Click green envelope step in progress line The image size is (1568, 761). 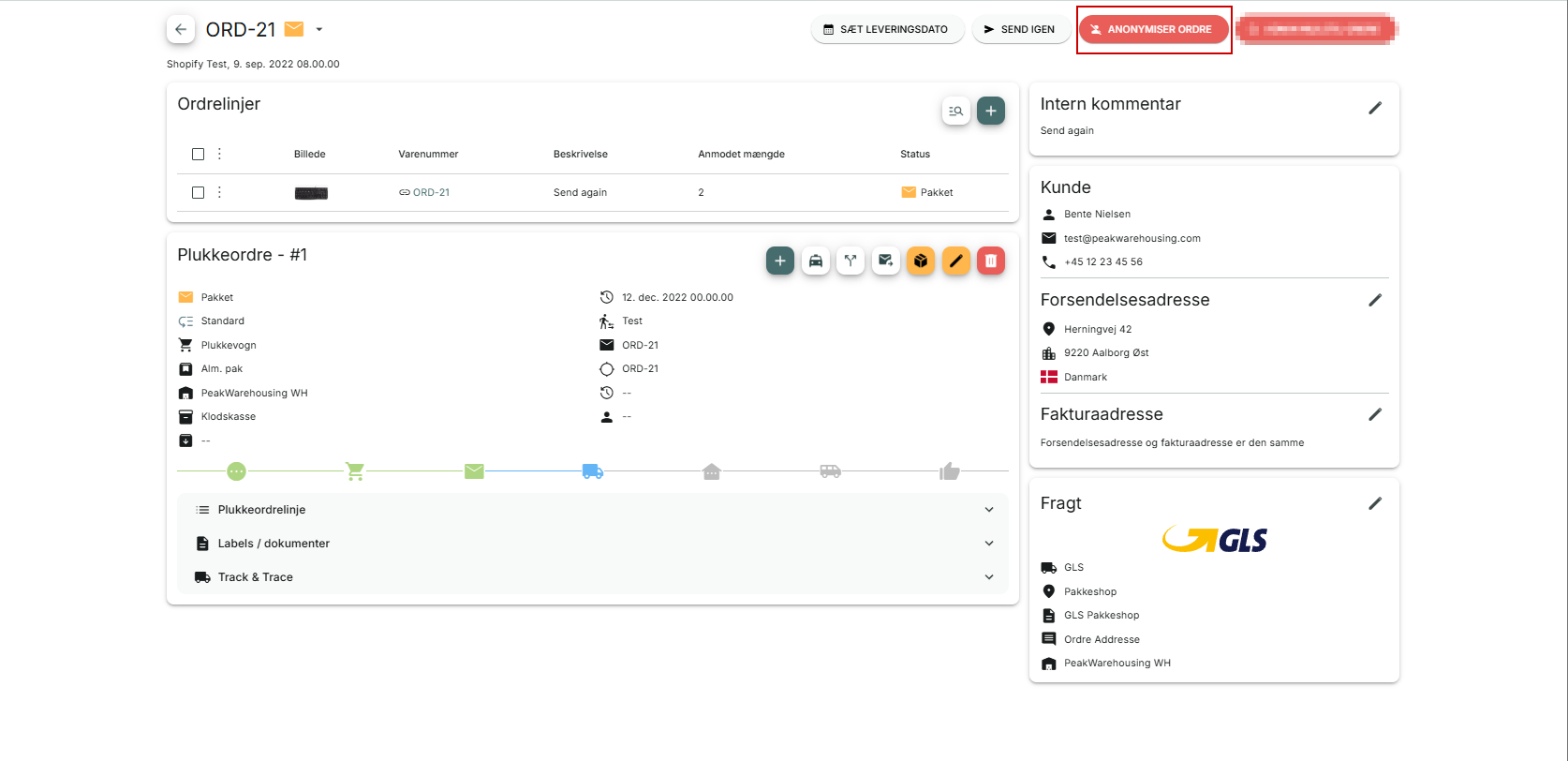click(474, 471)
